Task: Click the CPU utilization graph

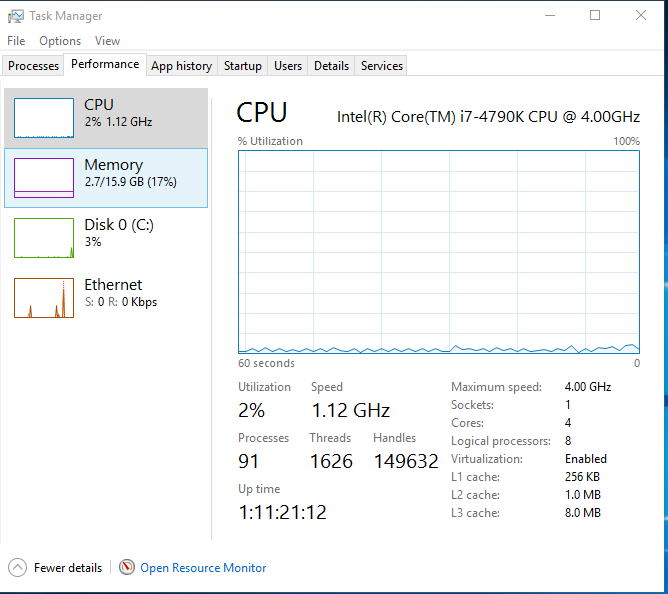Action: 439,252
